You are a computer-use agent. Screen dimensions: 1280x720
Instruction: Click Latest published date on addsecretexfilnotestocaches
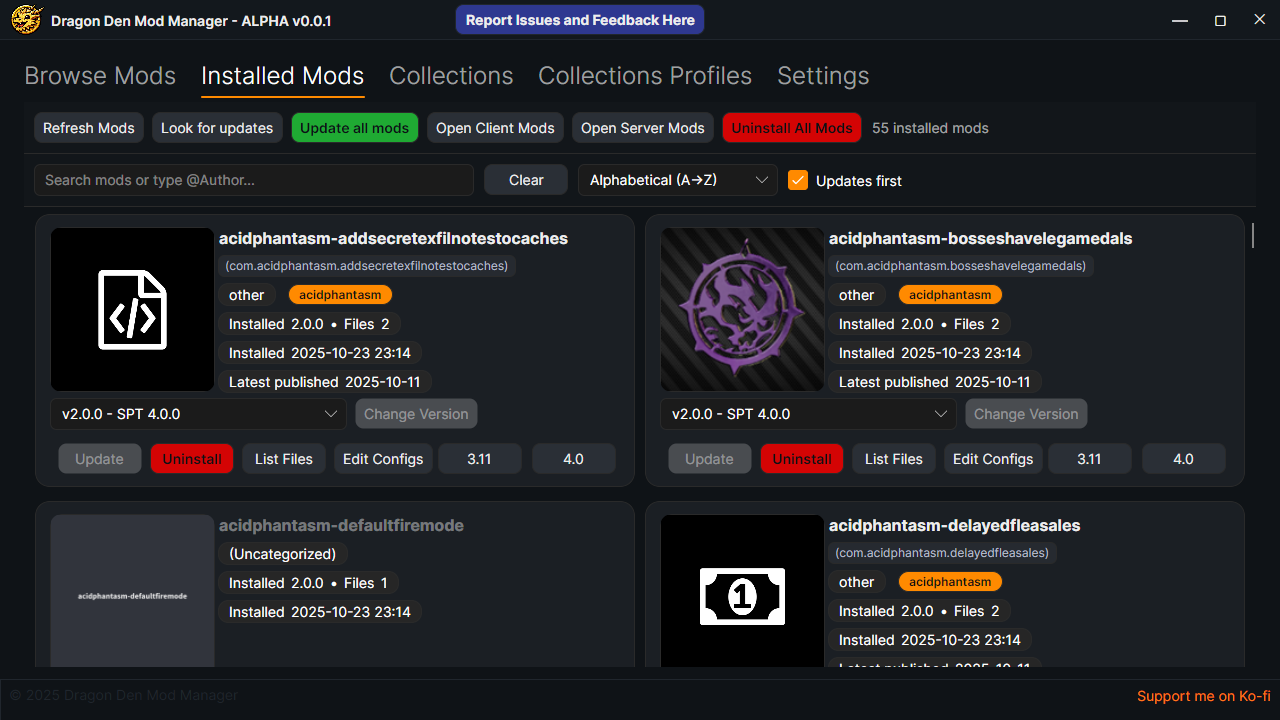pyautogui.click(x=325, y=382)
